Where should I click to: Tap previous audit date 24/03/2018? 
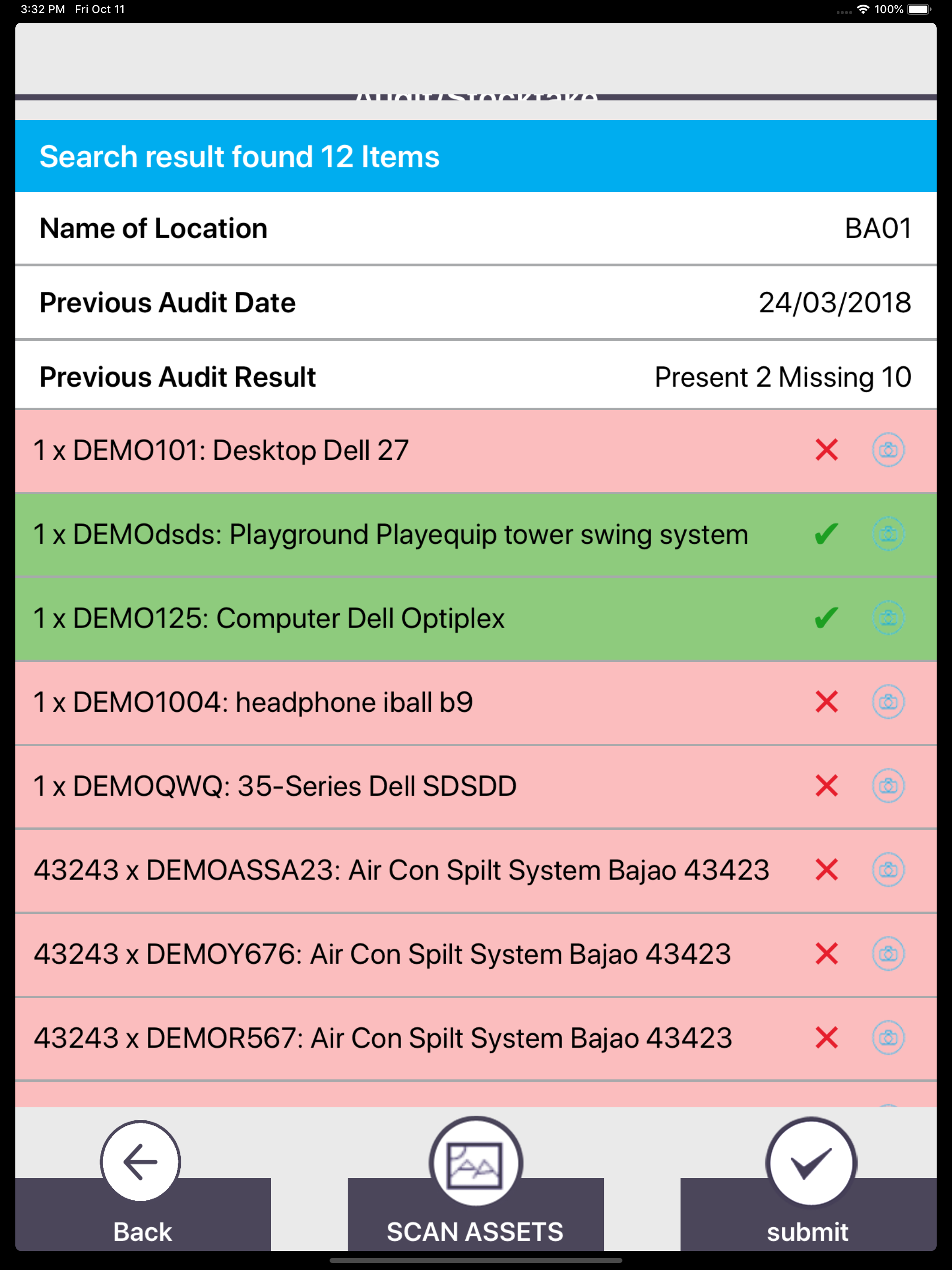(835, 303)
